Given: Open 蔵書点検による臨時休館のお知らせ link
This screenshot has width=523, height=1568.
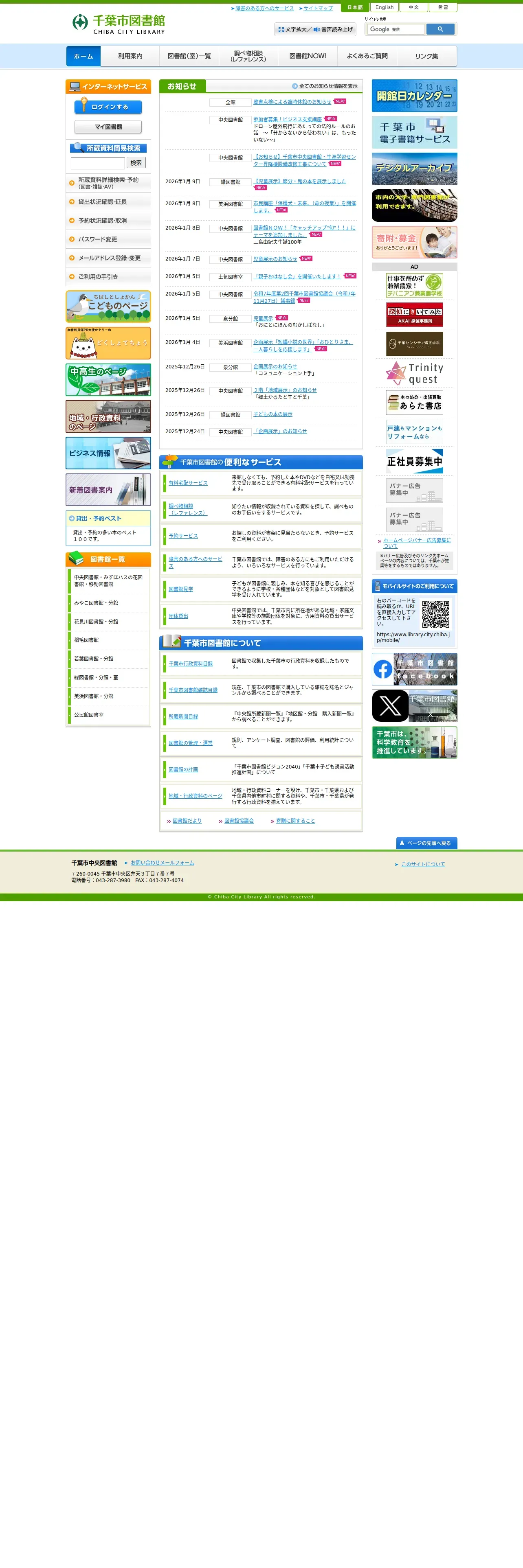Looking at the screenshot, I should tap(292, 102).
